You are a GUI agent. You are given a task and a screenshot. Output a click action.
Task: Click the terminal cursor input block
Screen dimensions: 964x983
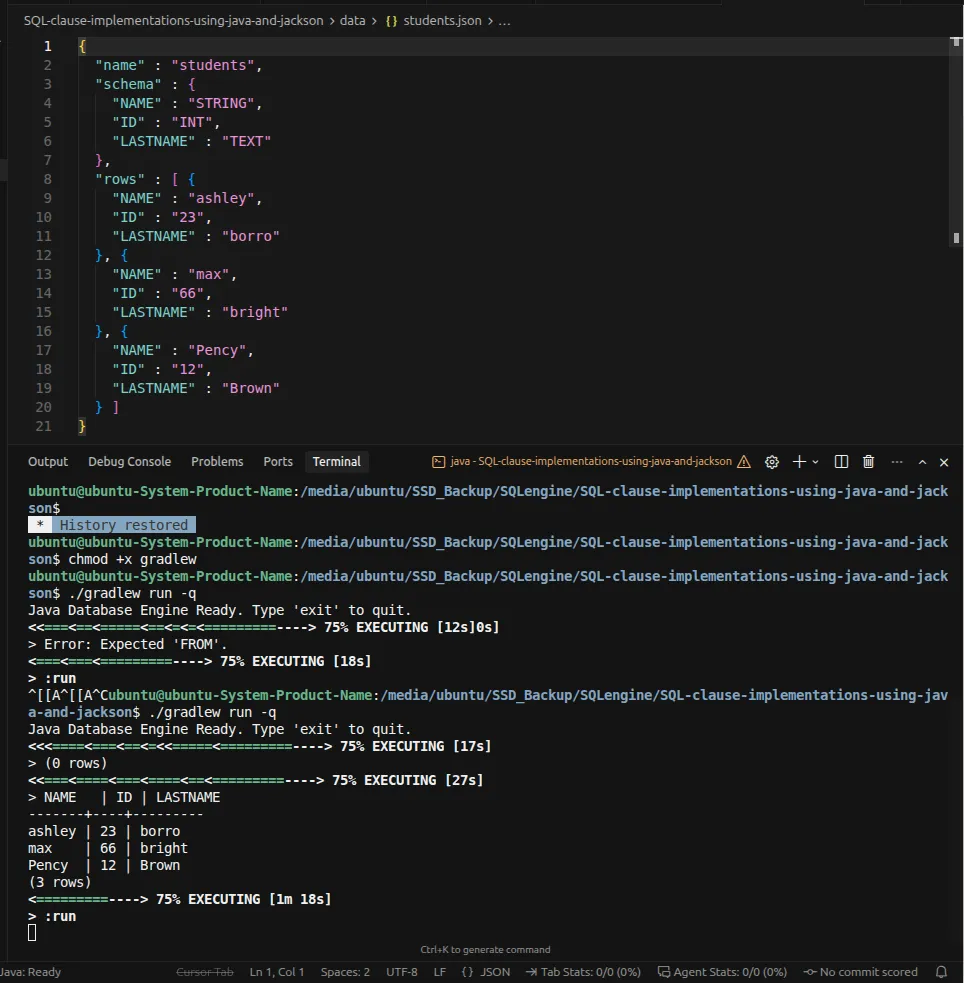point(32,933)
